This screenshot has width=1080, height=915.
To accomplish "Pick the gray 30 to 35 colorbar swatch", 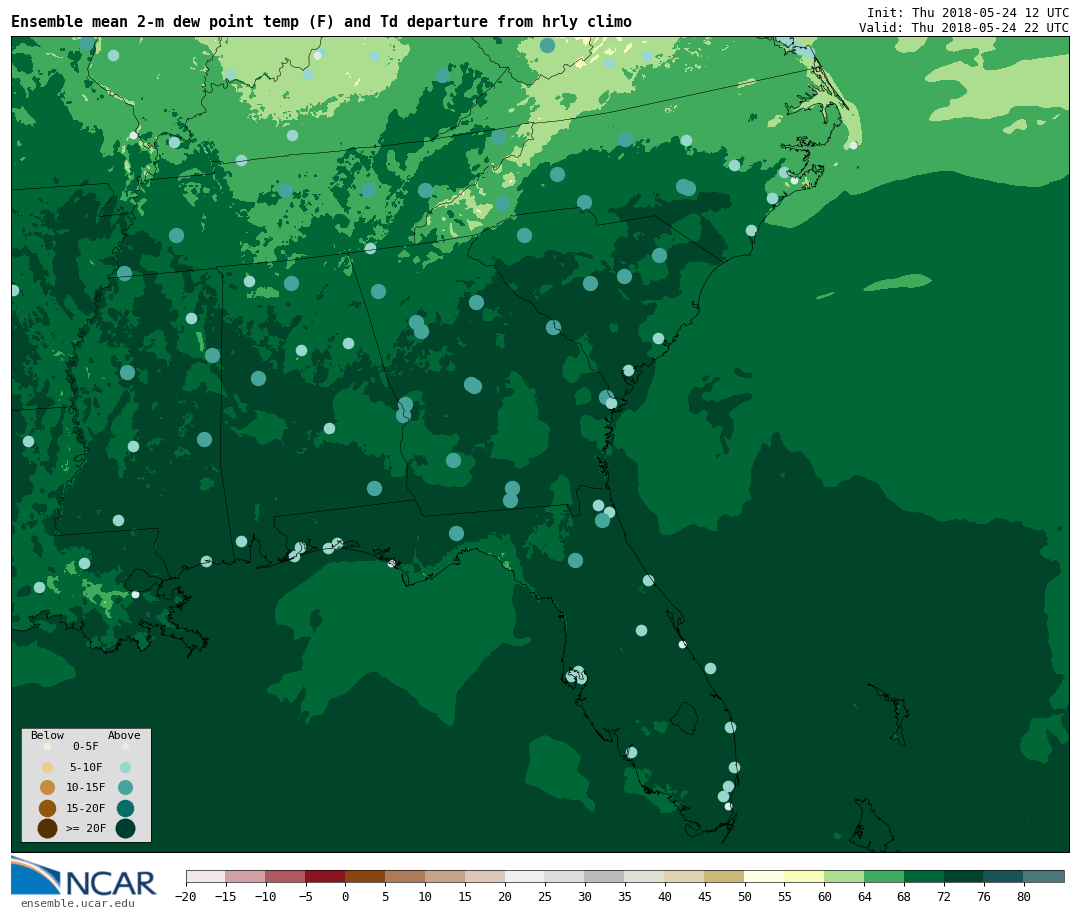I will [x=605, y=876].
